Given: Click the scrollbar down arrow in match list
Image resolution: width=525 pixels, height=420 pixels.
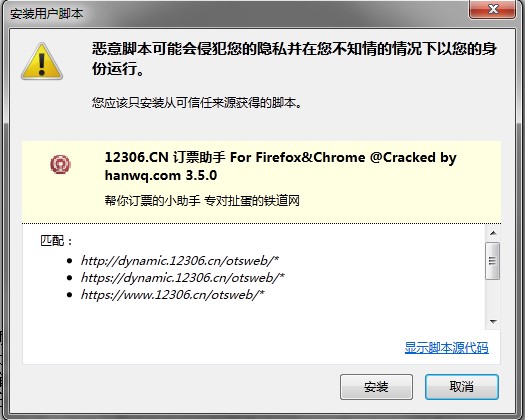Looking at the screenshot, I should point(493,322).
